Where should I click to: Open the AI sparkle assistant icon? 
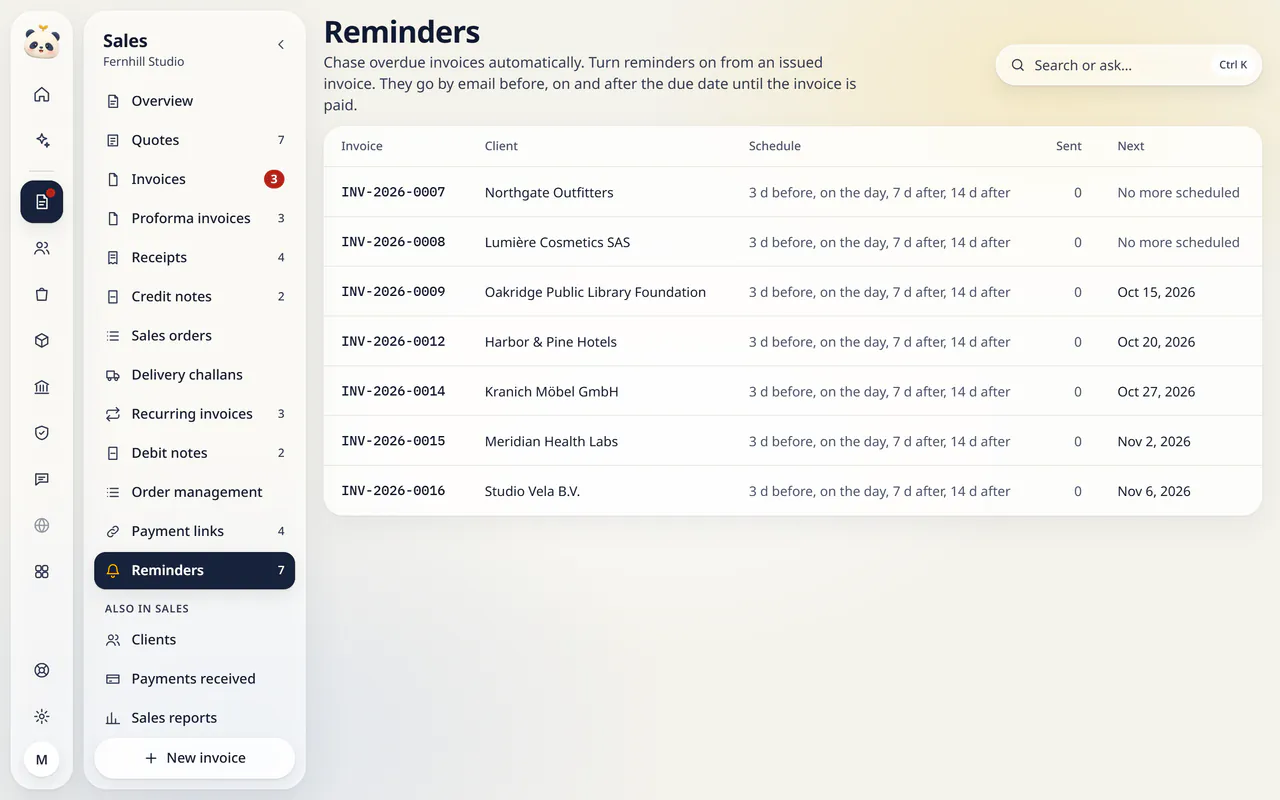coord(42,141)
